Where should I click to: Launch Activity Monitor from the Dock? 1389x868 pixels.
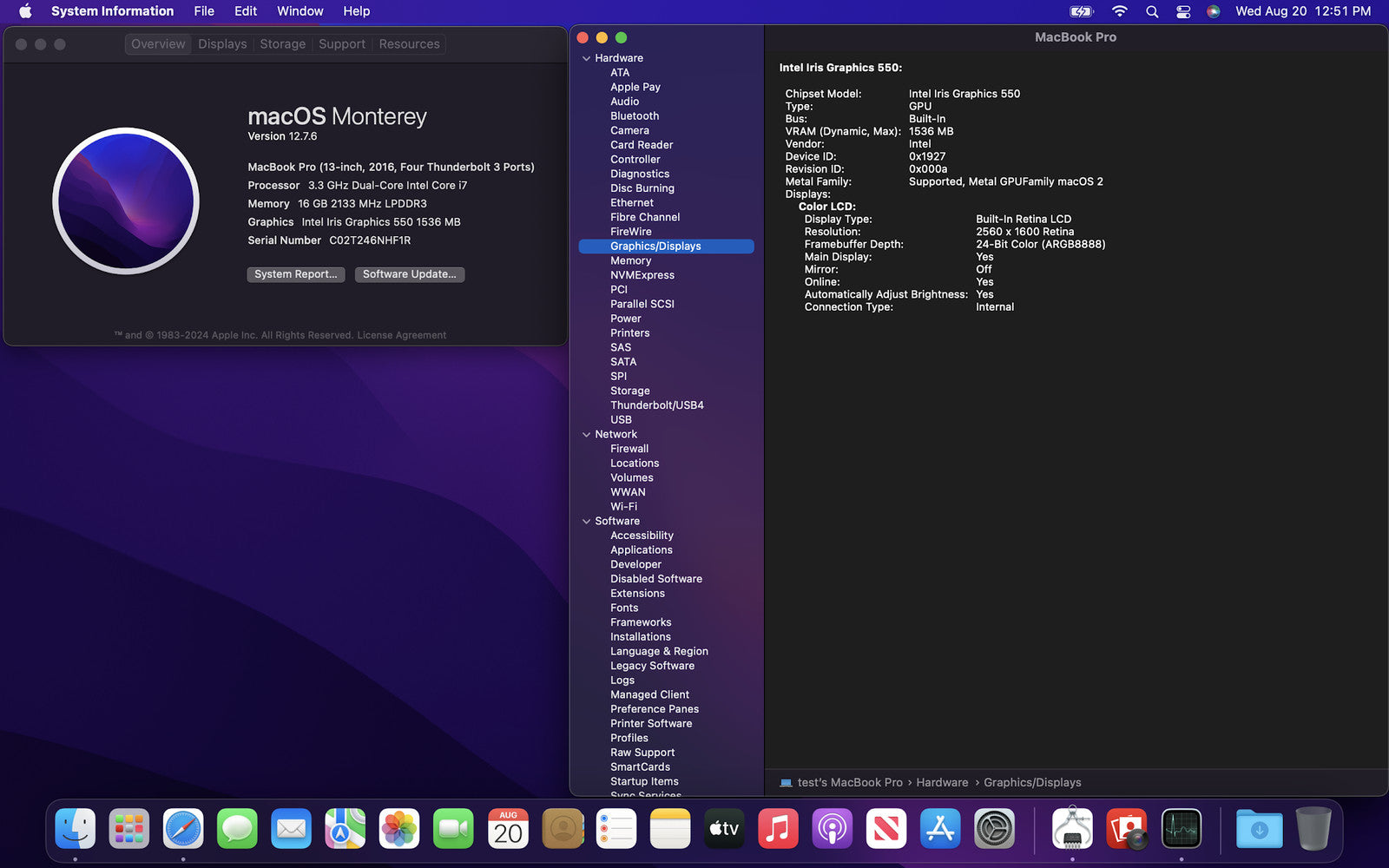(1181, 828)
